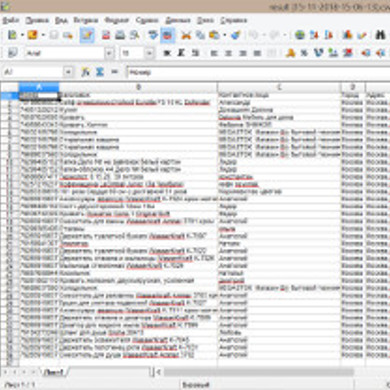This screenshot has width=390, height=390.
Task: Center cell text horizontally
Action: (228, 53)
